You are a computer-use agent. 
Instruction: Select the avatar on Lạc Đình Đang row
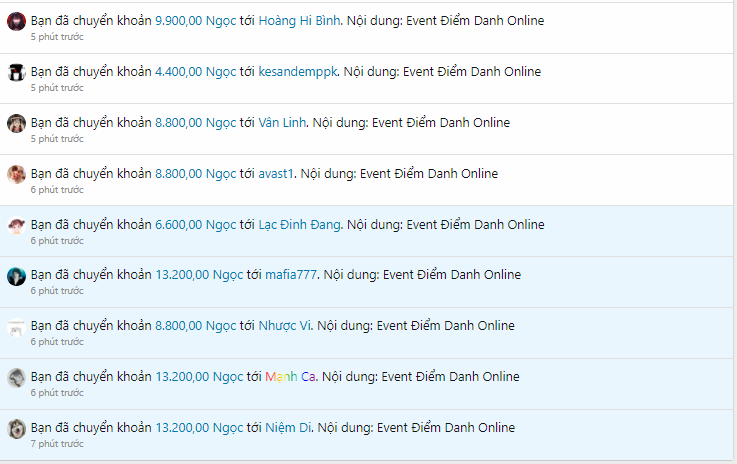pyautogui.click(x=16, y=226)
